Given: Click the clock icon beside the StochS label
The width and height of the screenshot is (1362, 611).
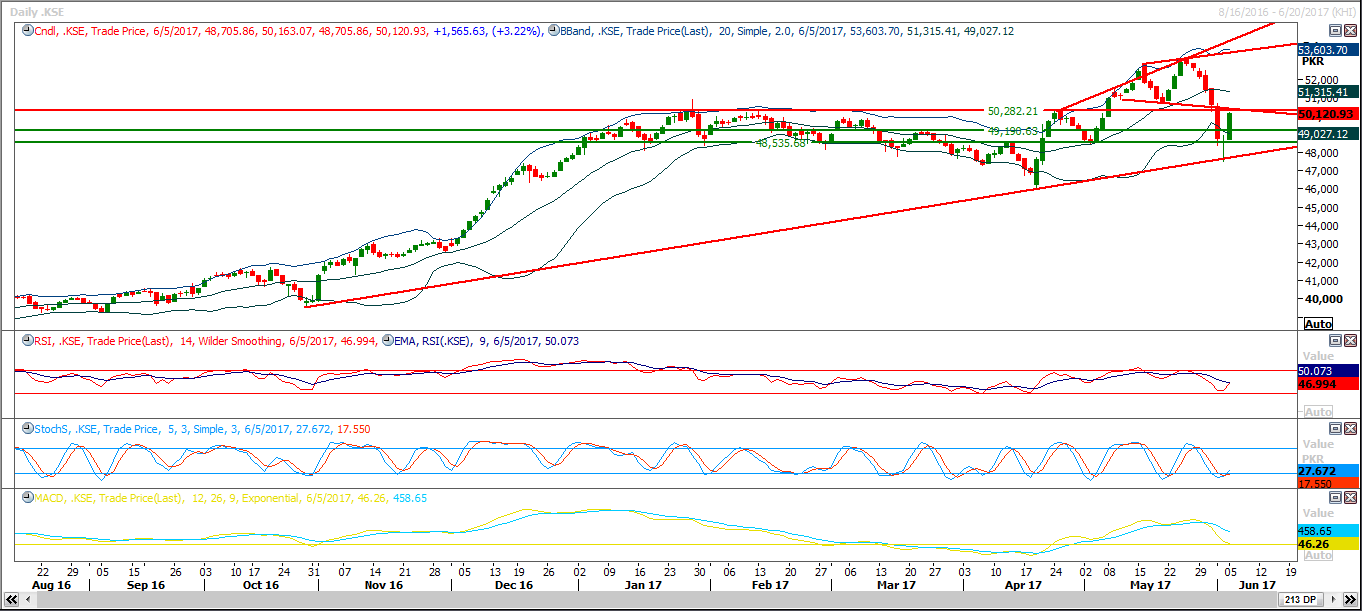Looking at the screenshot, I should 26,429.
